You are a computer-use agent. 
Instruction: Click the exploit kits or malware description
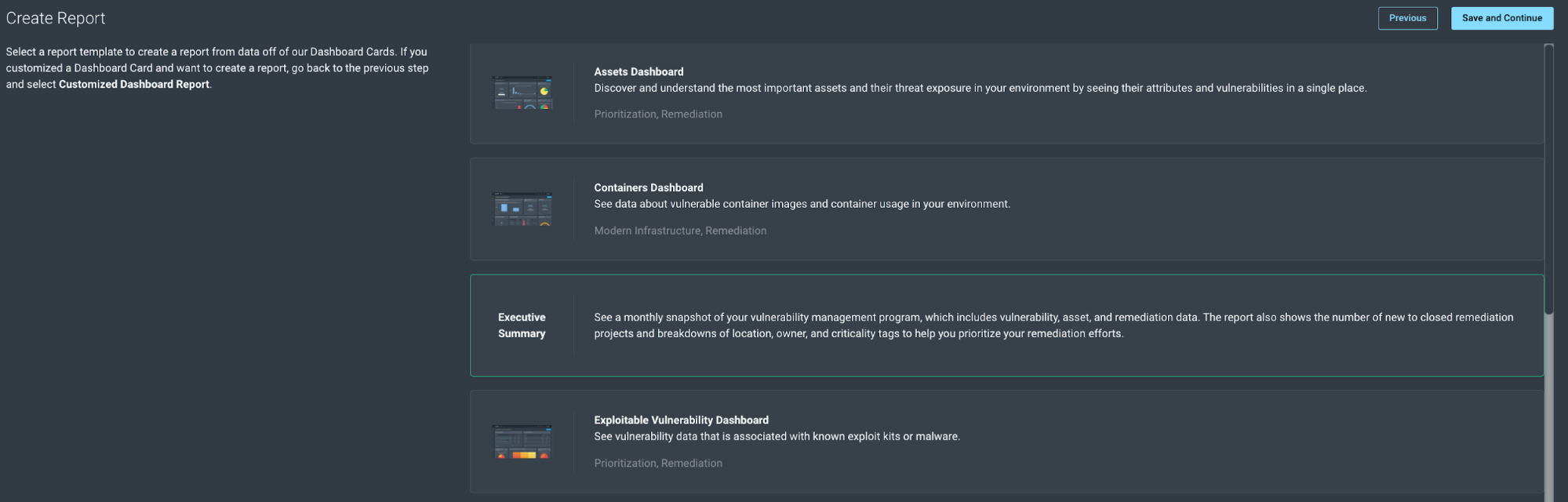(777, 437)
